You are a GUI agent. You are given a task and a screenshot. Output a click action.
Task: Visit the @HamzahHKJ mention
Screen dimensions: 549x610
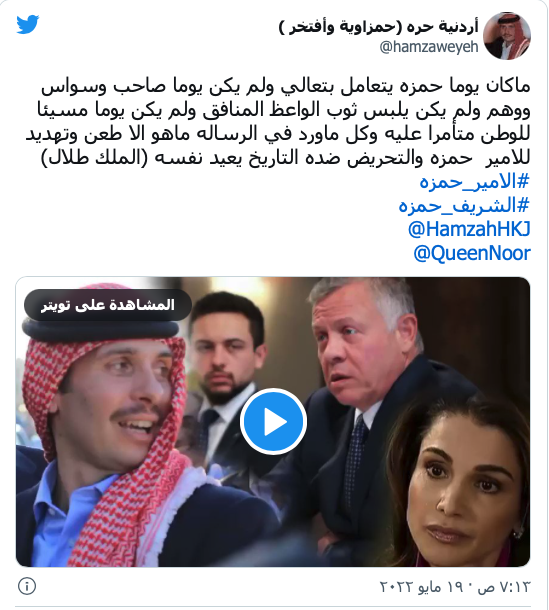(x=469, y=229)
